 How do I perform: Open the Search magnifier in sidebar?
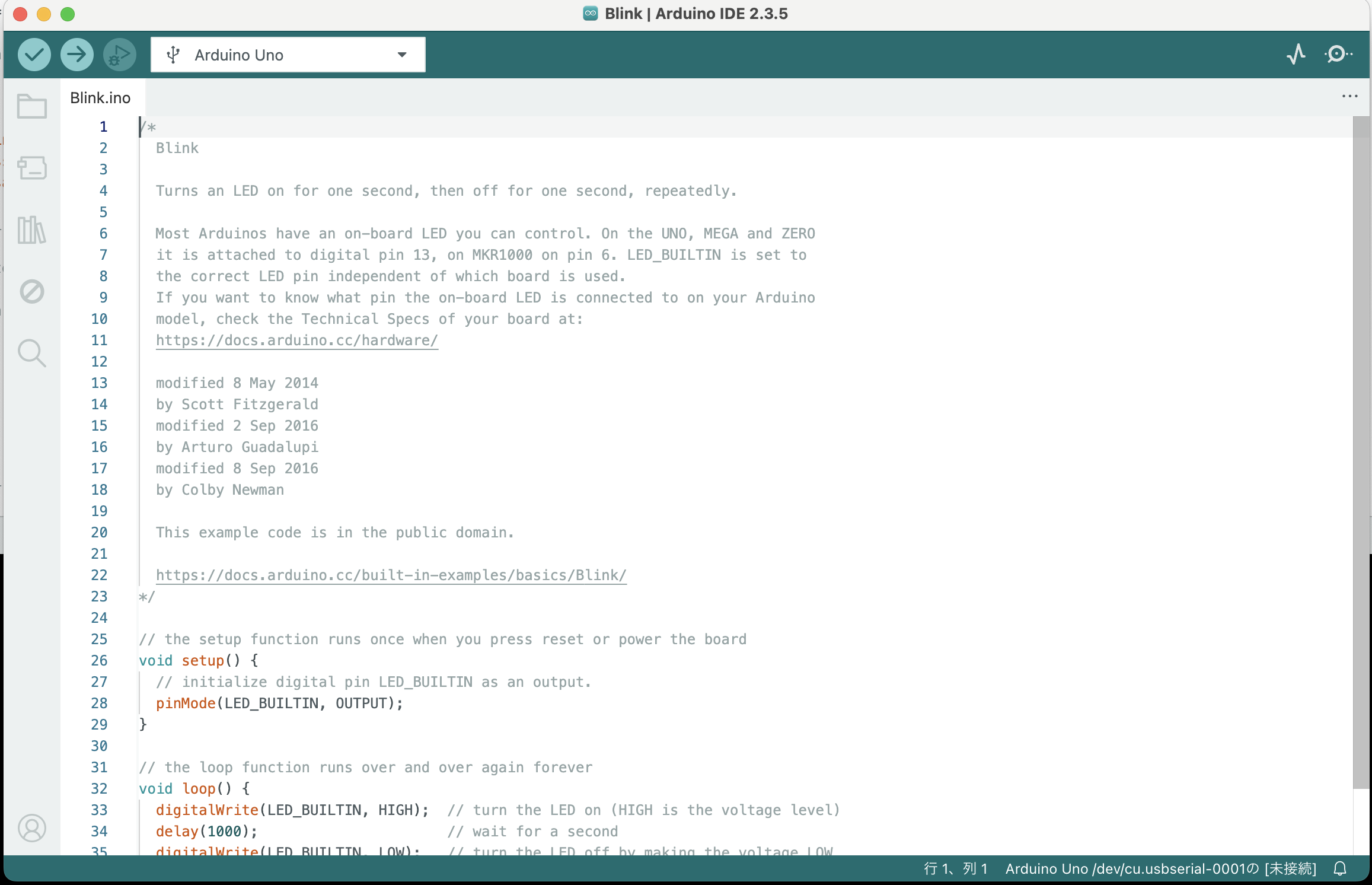[32, 354]
